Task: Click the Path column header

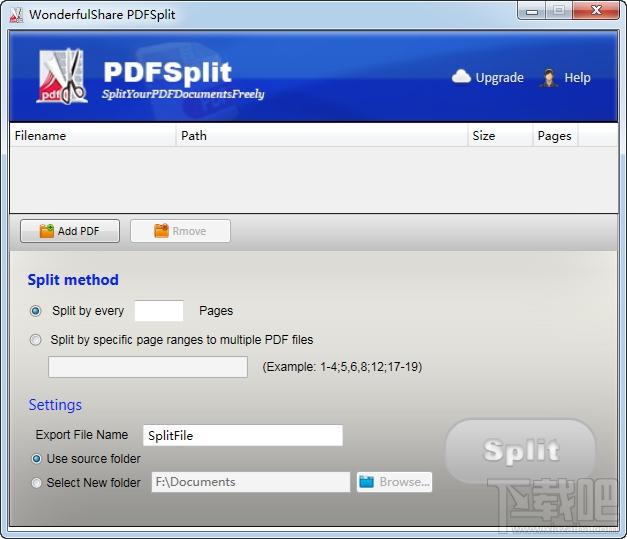Action: tap(322, 136)
